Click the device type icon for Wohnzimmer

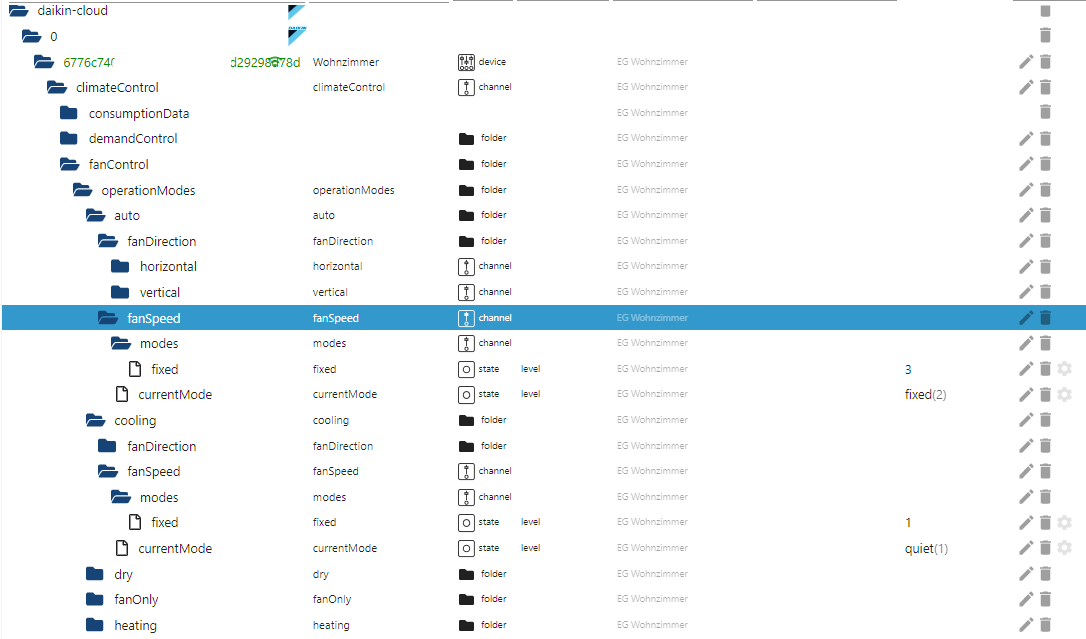(x=466, y=62)
